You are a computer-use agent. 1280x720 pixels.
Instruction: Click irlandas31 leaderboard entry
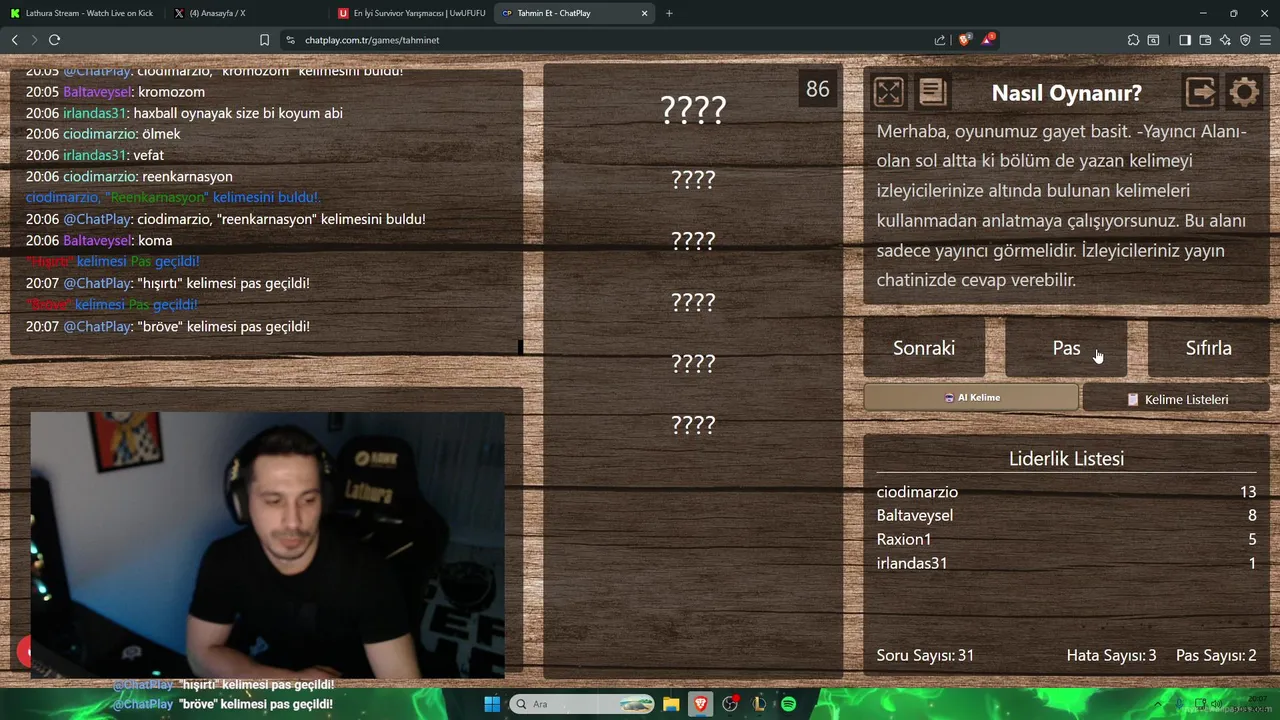tap(912, 563)
